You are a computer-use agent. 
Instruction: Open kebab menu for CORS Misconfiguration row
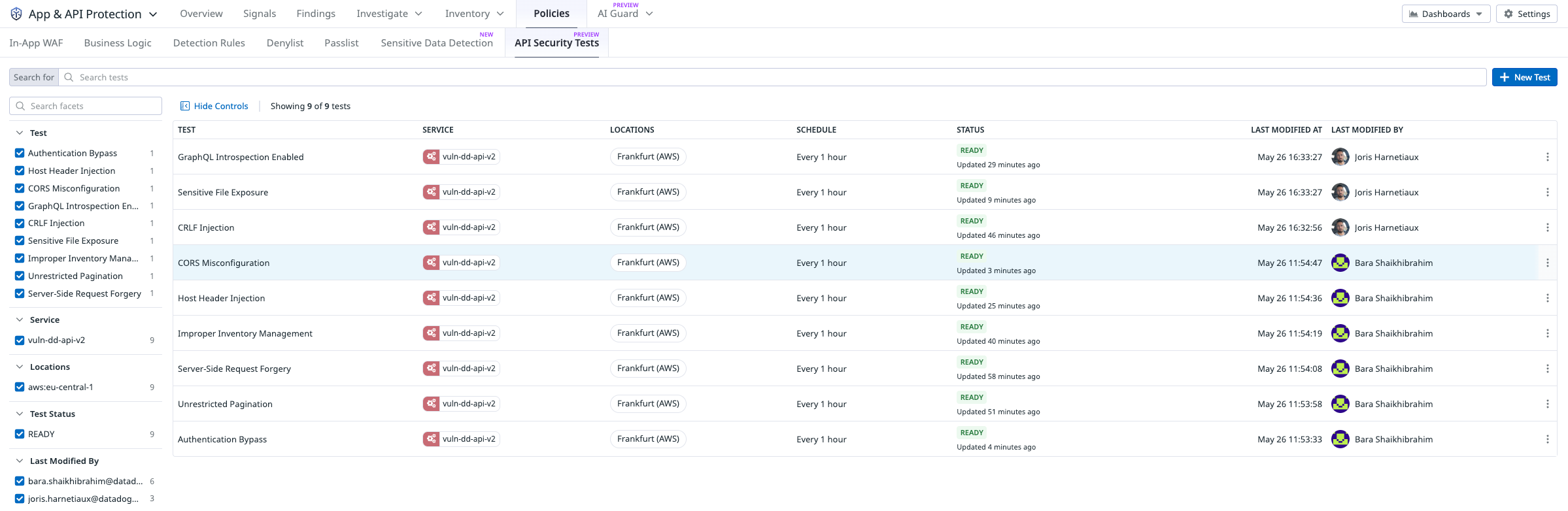[x=1547, y=263]
